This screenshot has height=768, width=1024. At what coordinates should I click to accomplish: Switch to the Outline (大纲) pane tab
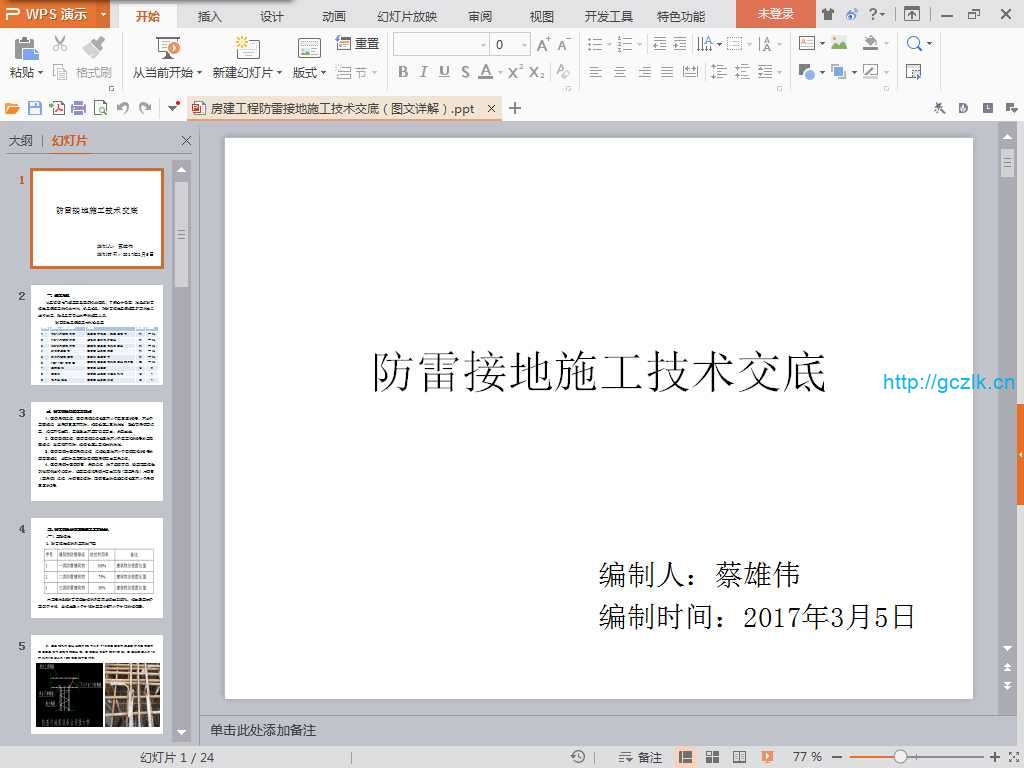[x=20, y=141]
